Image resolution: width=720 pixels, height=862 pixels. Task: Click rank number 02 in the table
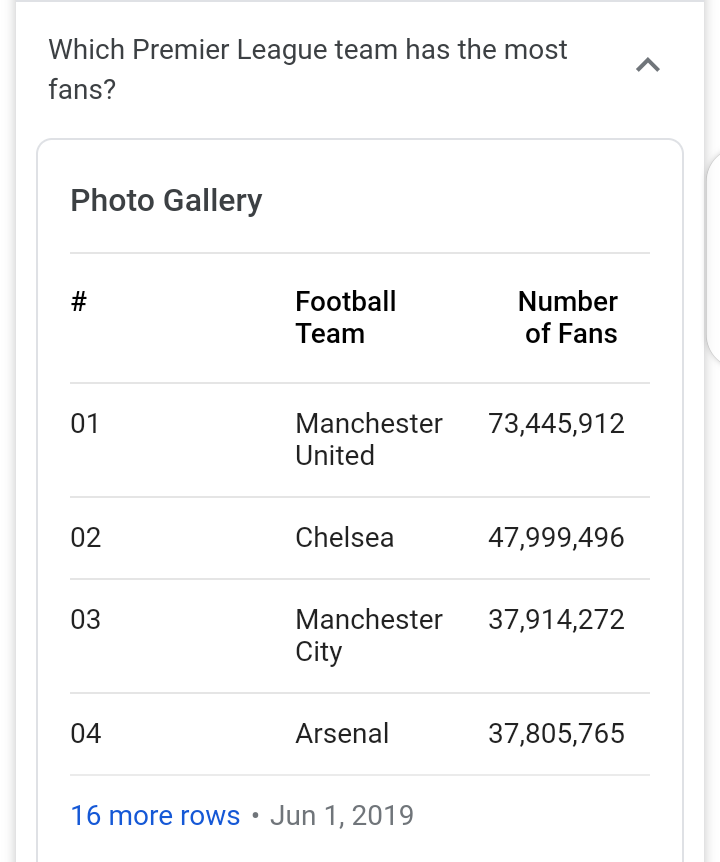coord(85,538)
